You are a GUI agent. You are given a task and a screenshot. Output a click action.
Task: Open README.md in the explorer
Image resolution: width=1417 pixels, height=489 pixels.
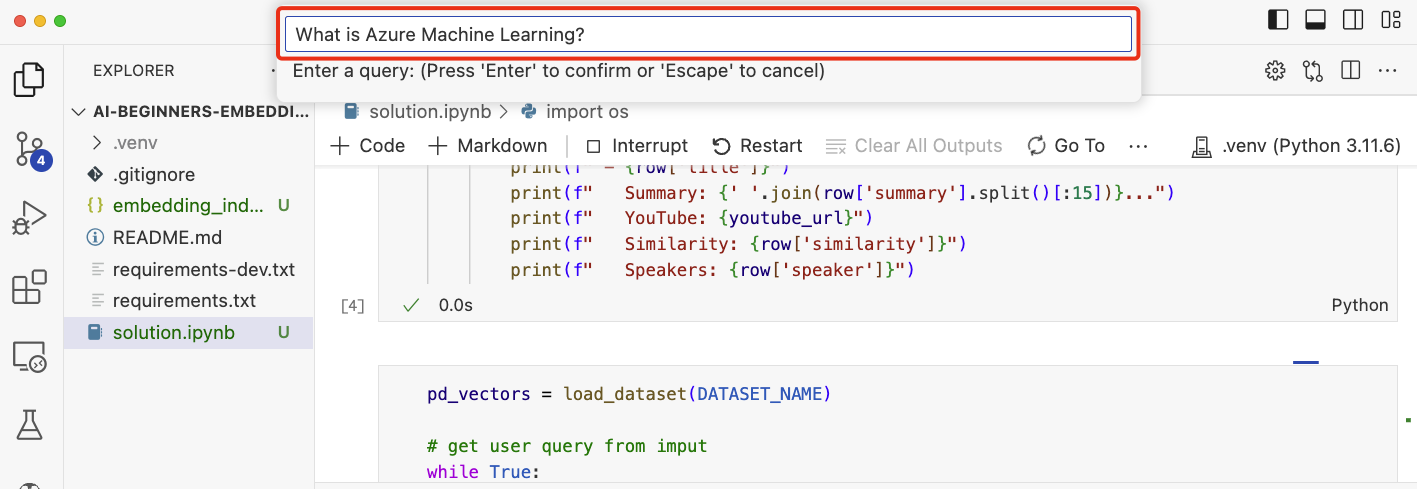[167, 238]
